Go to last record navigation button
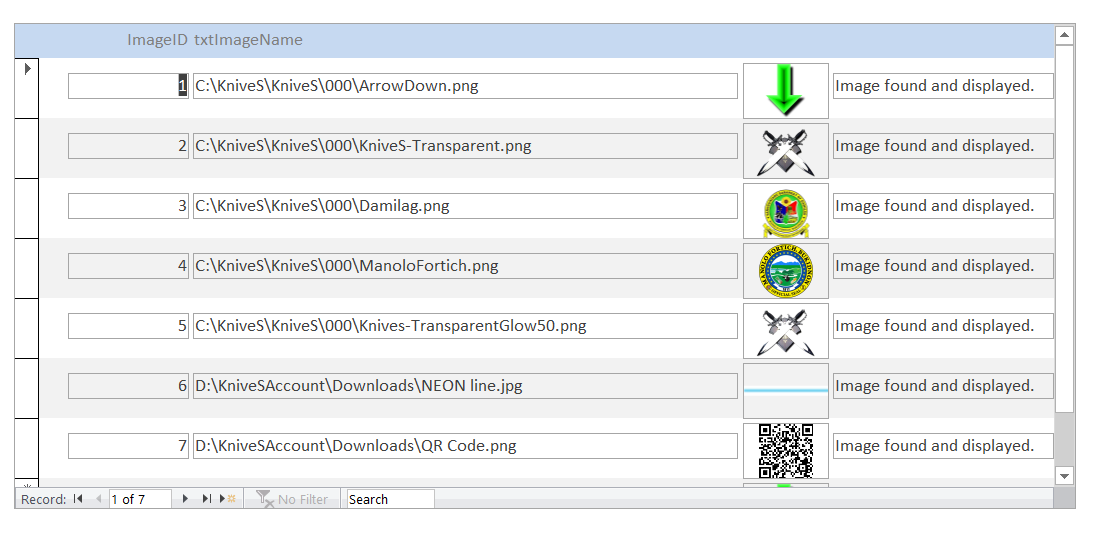The width and height of the screenshot is (1110, 554). (206, 499)
